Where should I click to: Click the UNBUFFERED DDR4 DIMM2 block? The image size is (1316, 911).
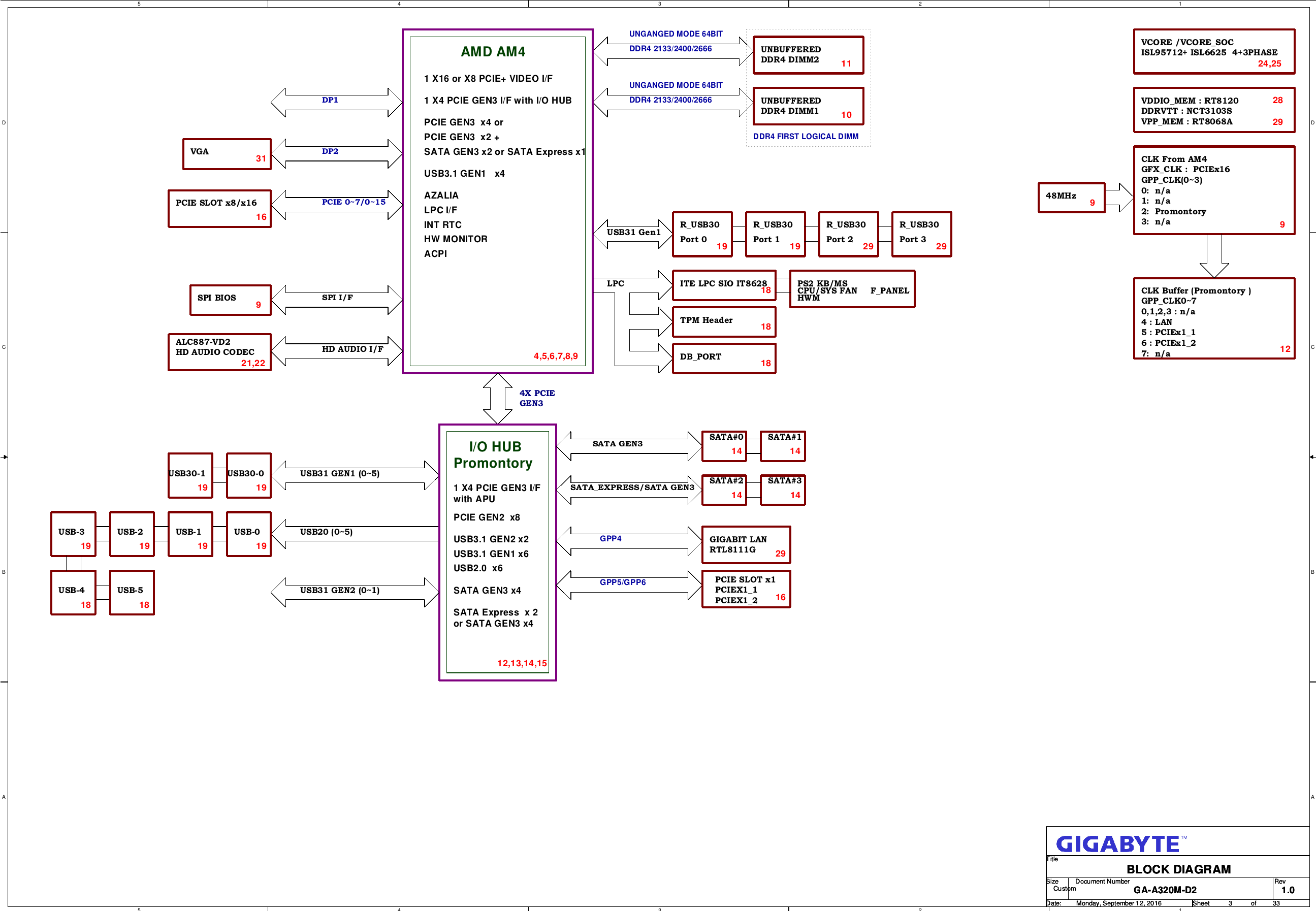[808, 55]
